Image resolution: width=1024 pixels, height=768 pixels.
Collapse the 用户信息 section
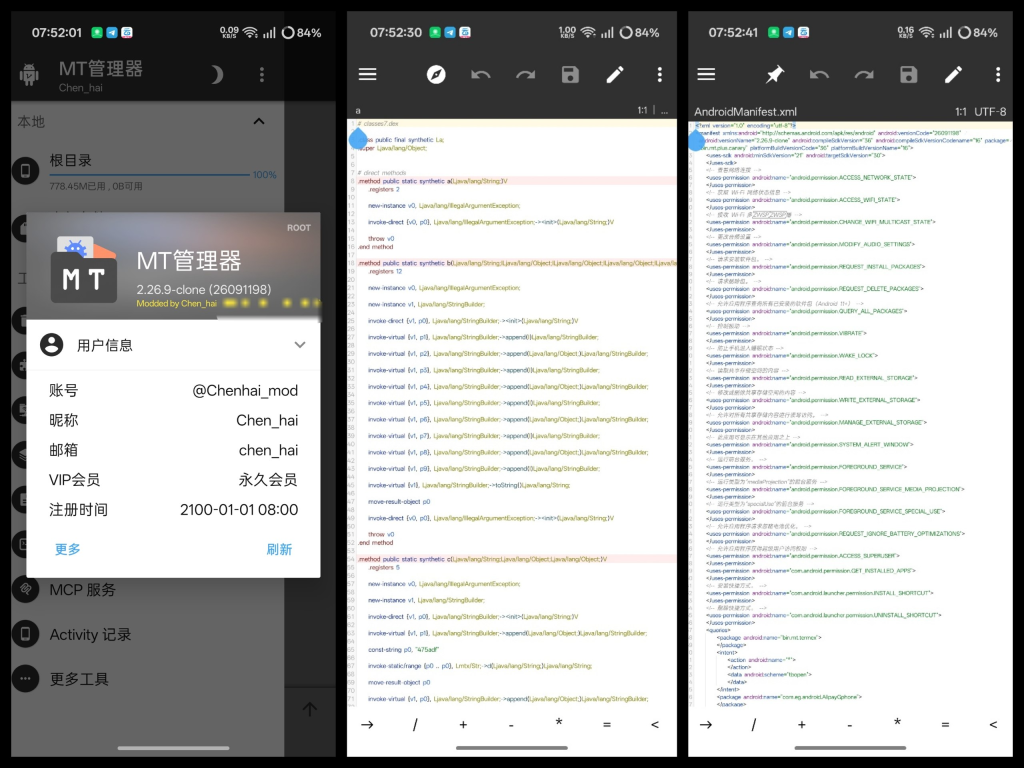coord(300,345)
